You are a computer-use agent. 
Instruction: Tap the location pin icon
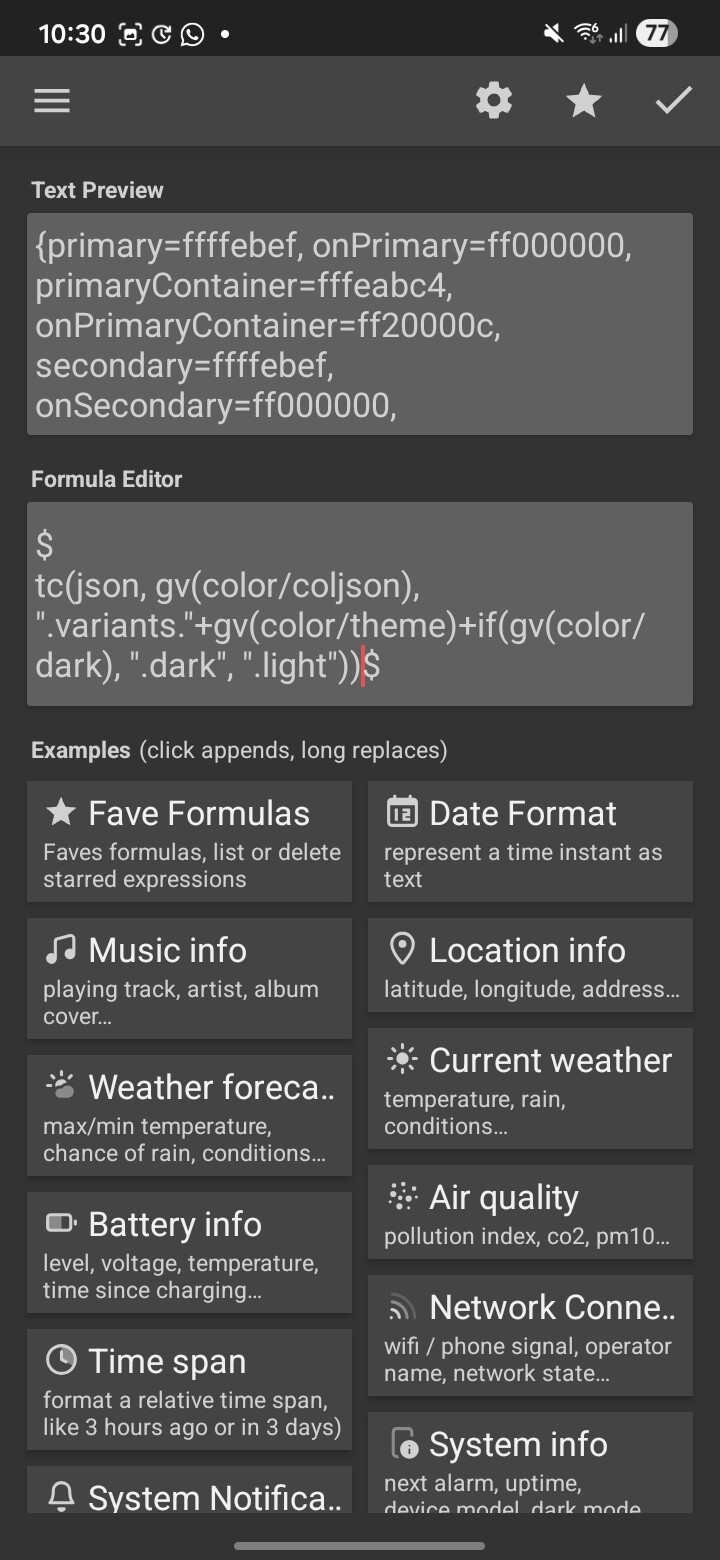(402, 949)
